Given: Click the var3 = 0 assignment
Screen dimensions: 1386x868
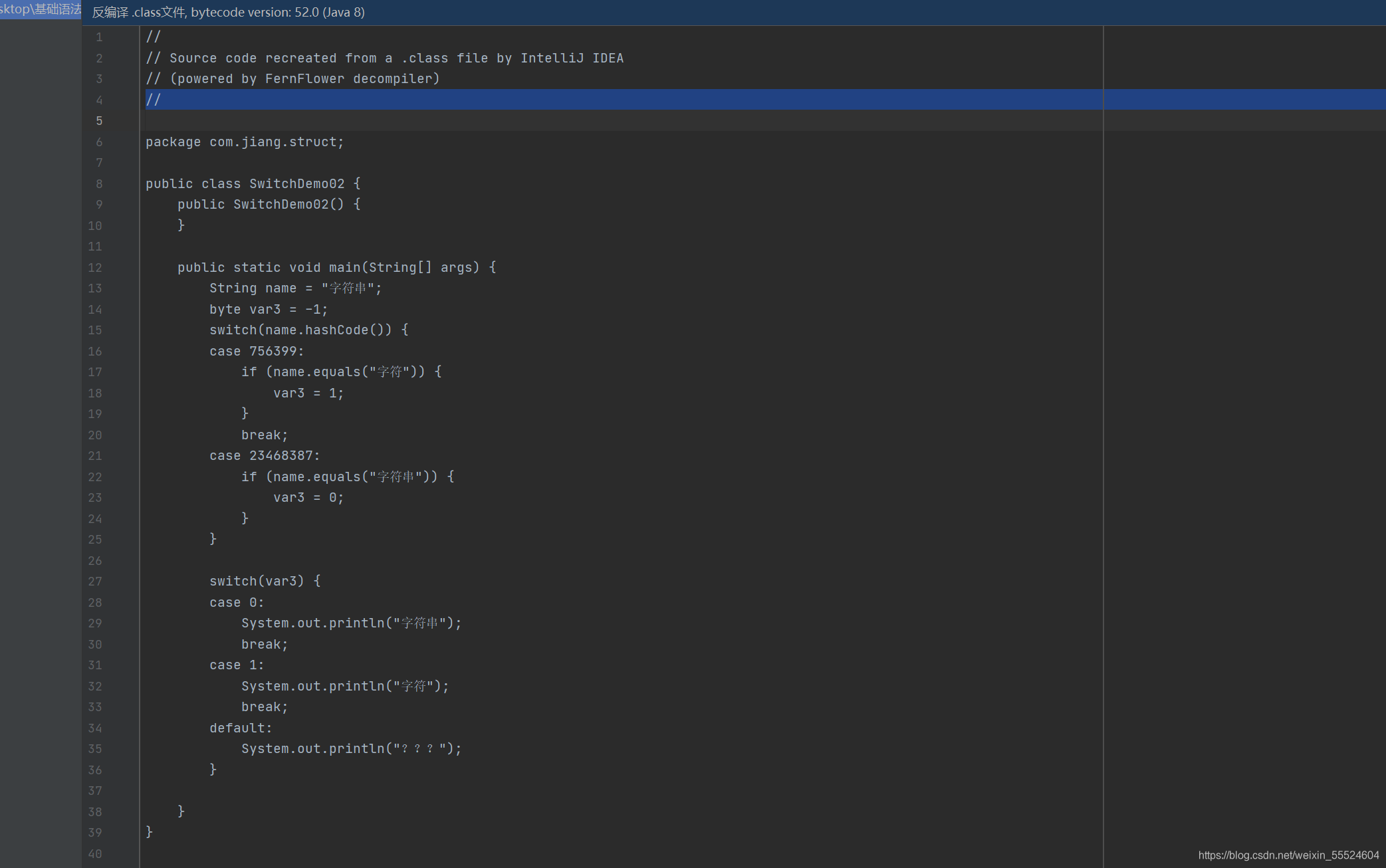Looking at the screenshot, I should click(x=308, y=497).
